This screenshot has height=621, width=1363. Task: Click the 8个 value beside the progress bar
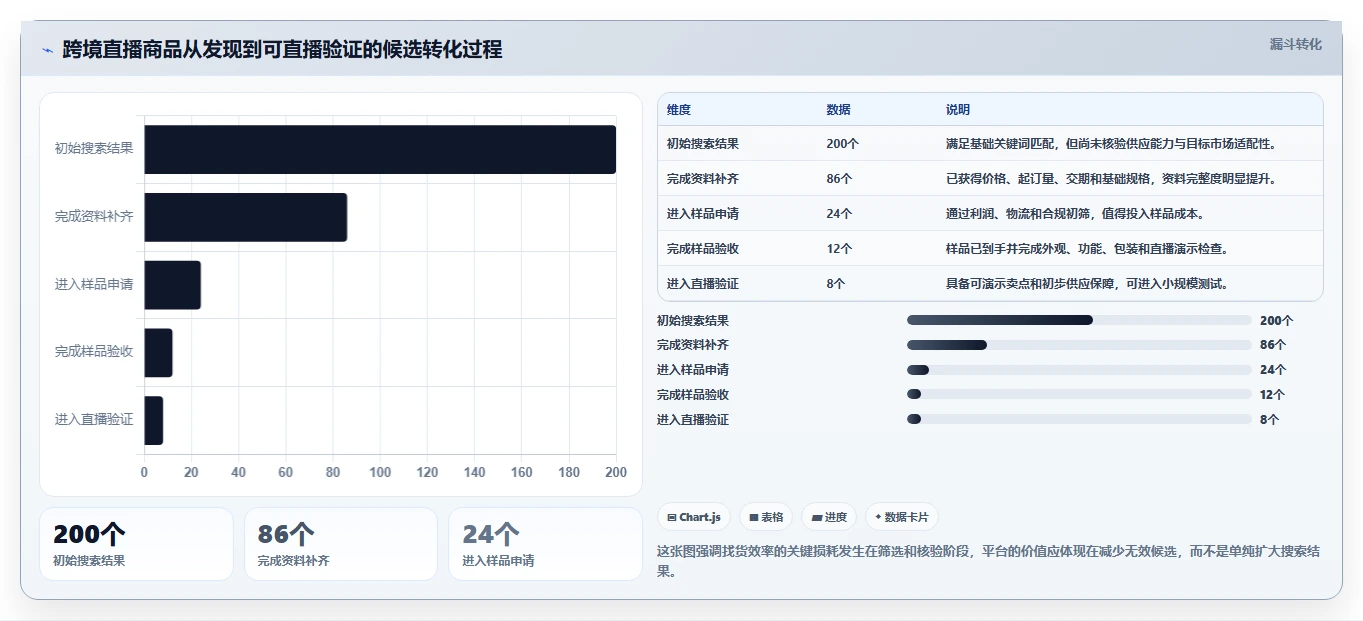point(1270,420)
